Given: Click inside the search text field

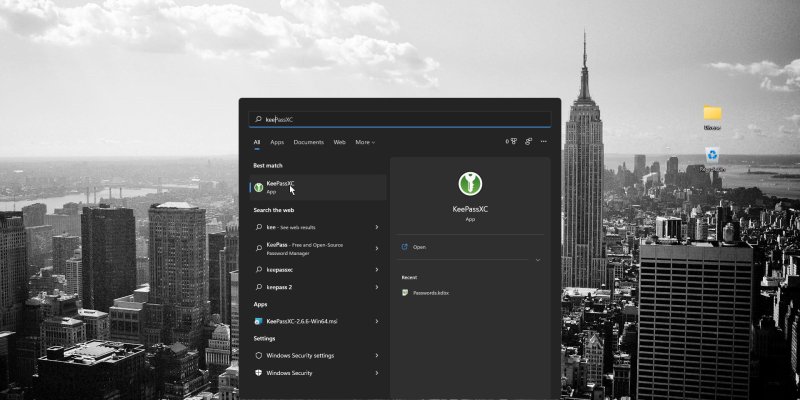Looking at the screenshot, I should (x=400, y=119).
